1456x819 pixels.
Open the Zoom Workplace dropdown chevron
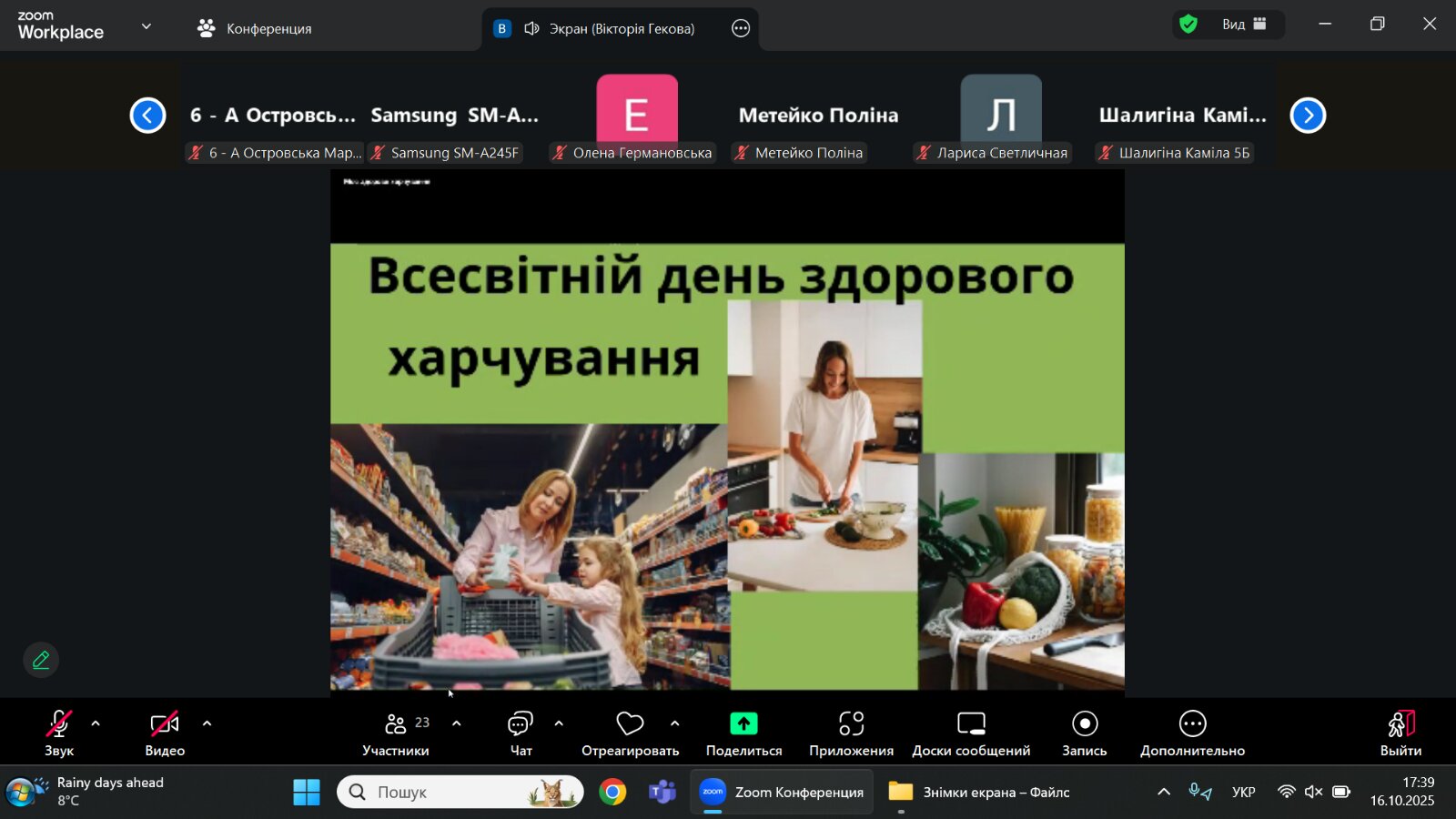pyautogui.click(x=147, y=26)
